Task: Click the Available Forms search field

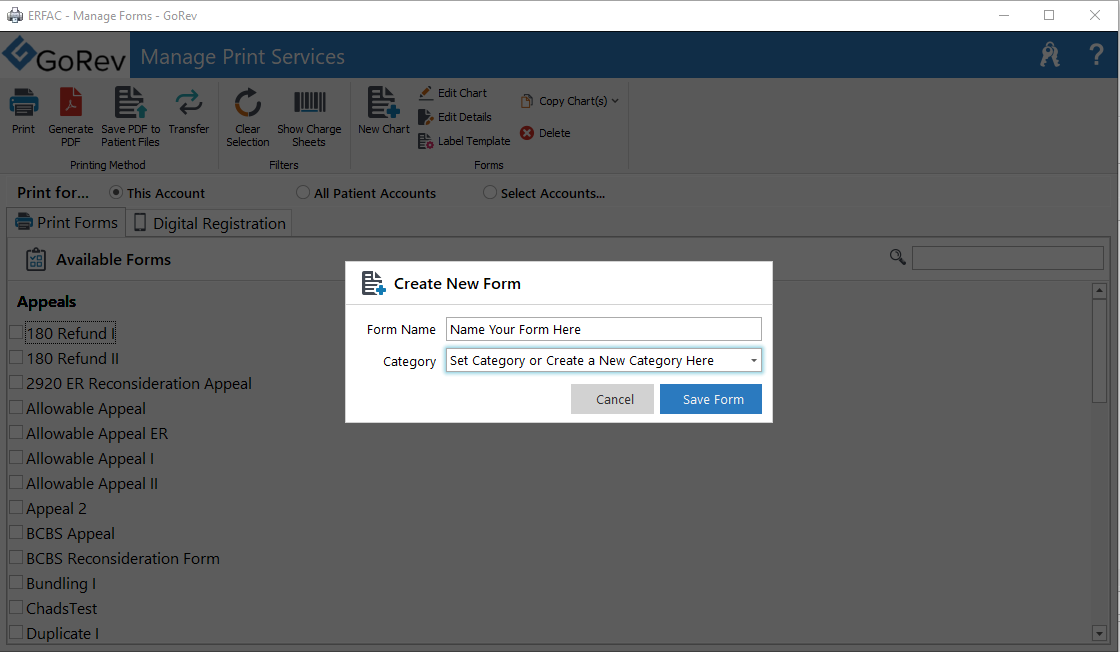Action: point(1008,258)
